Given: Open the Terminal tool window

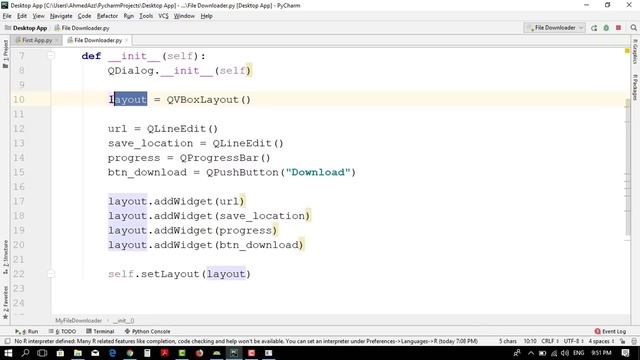Looking at the screenshot, I should tap(100, 331).
